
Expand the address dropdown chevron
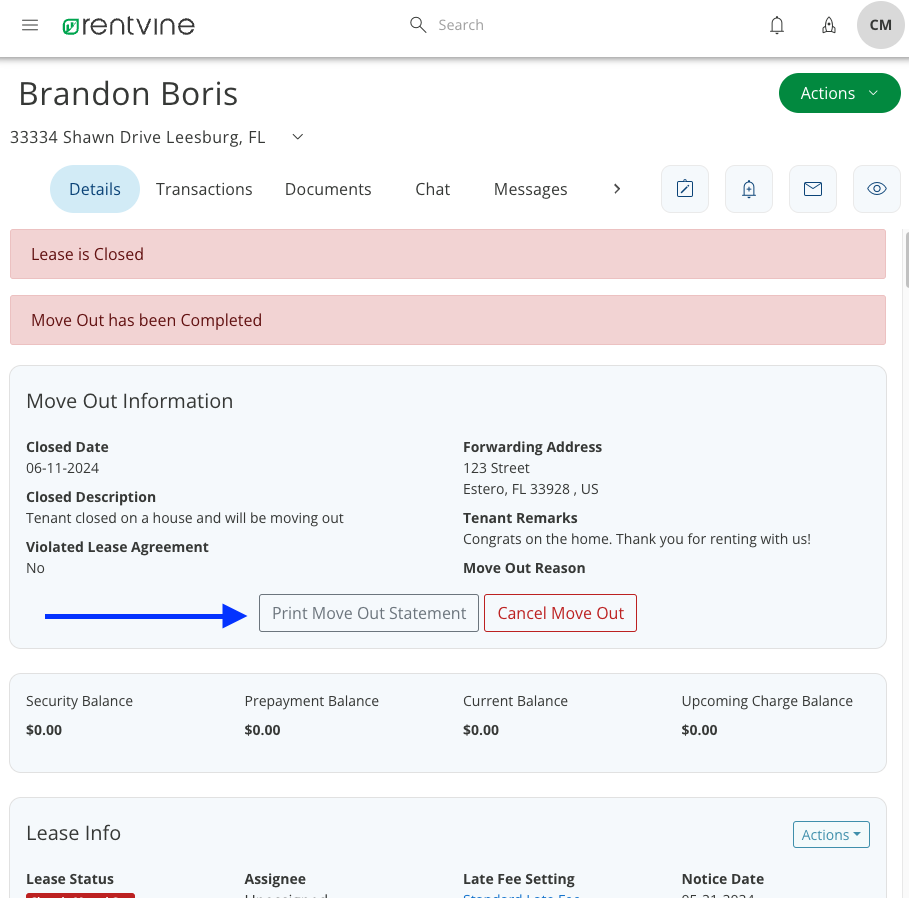tap(297, 137)
